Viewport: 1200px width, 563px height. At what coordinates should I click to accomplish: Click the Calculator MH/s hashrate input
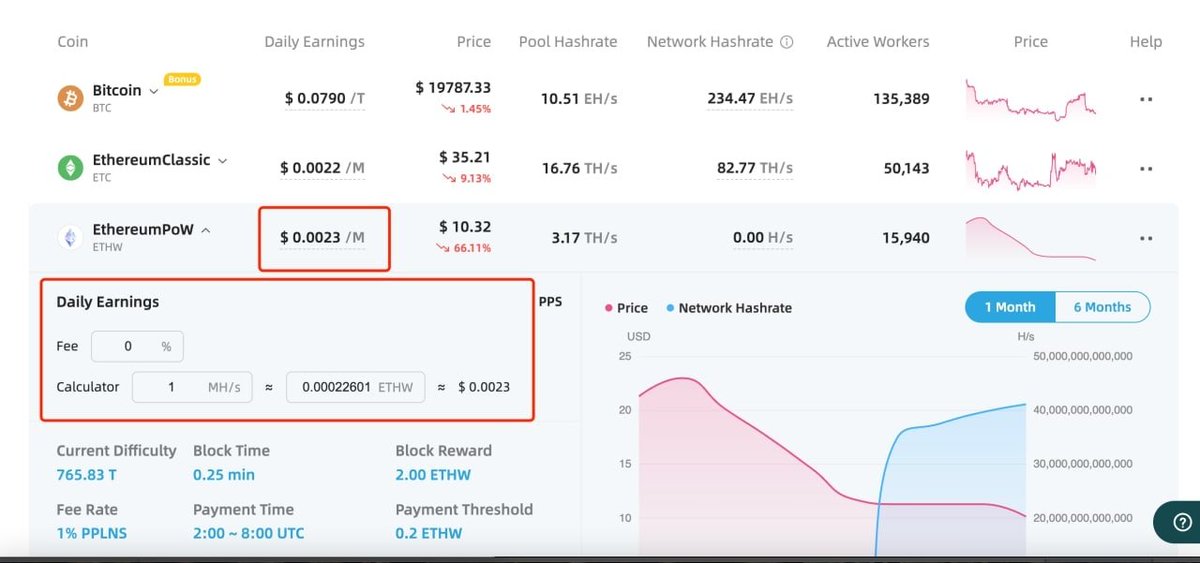(192, 387)
